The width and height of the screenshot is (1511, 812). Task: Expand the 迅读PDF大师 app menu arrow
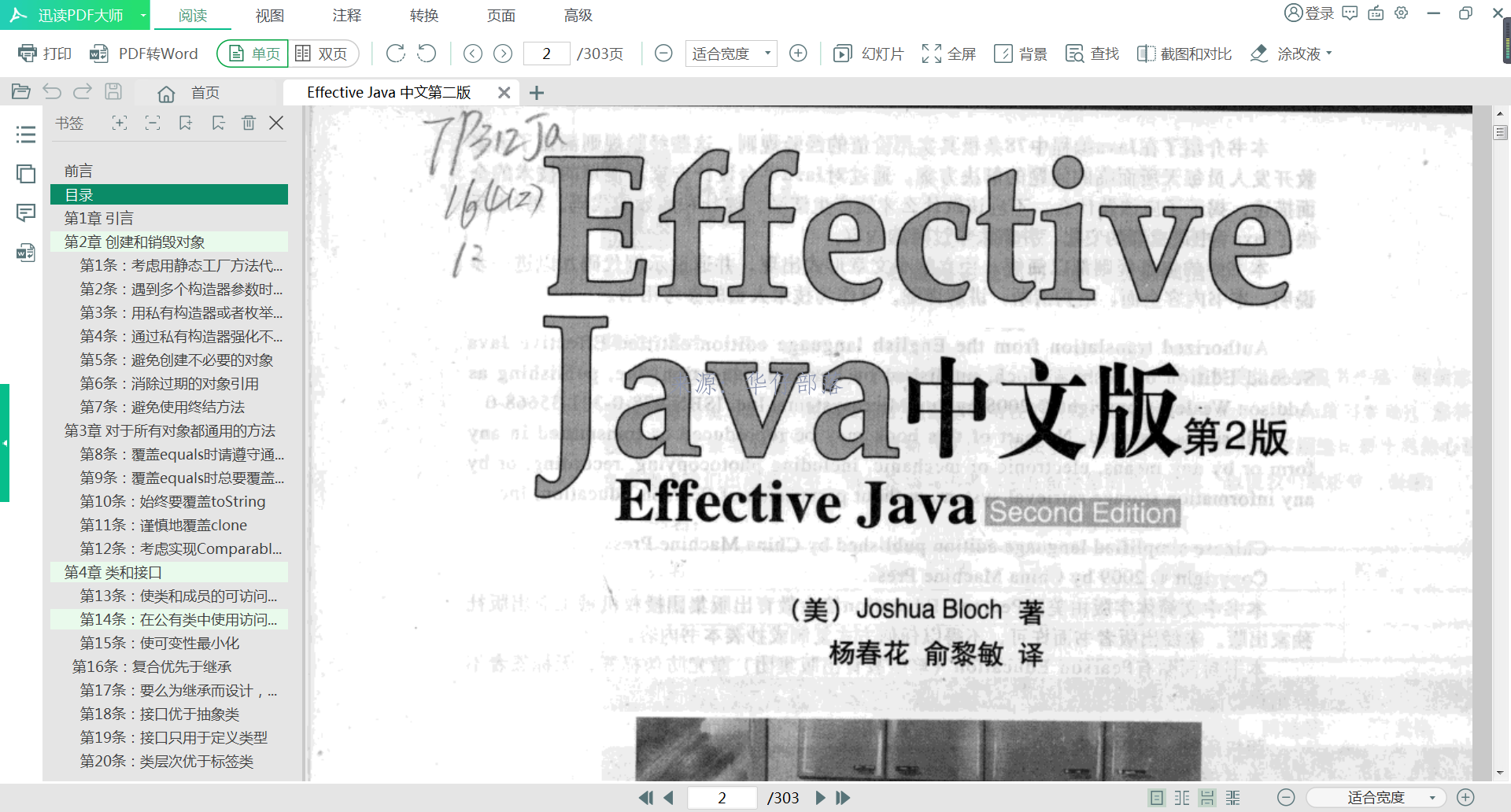click(142, 14)
